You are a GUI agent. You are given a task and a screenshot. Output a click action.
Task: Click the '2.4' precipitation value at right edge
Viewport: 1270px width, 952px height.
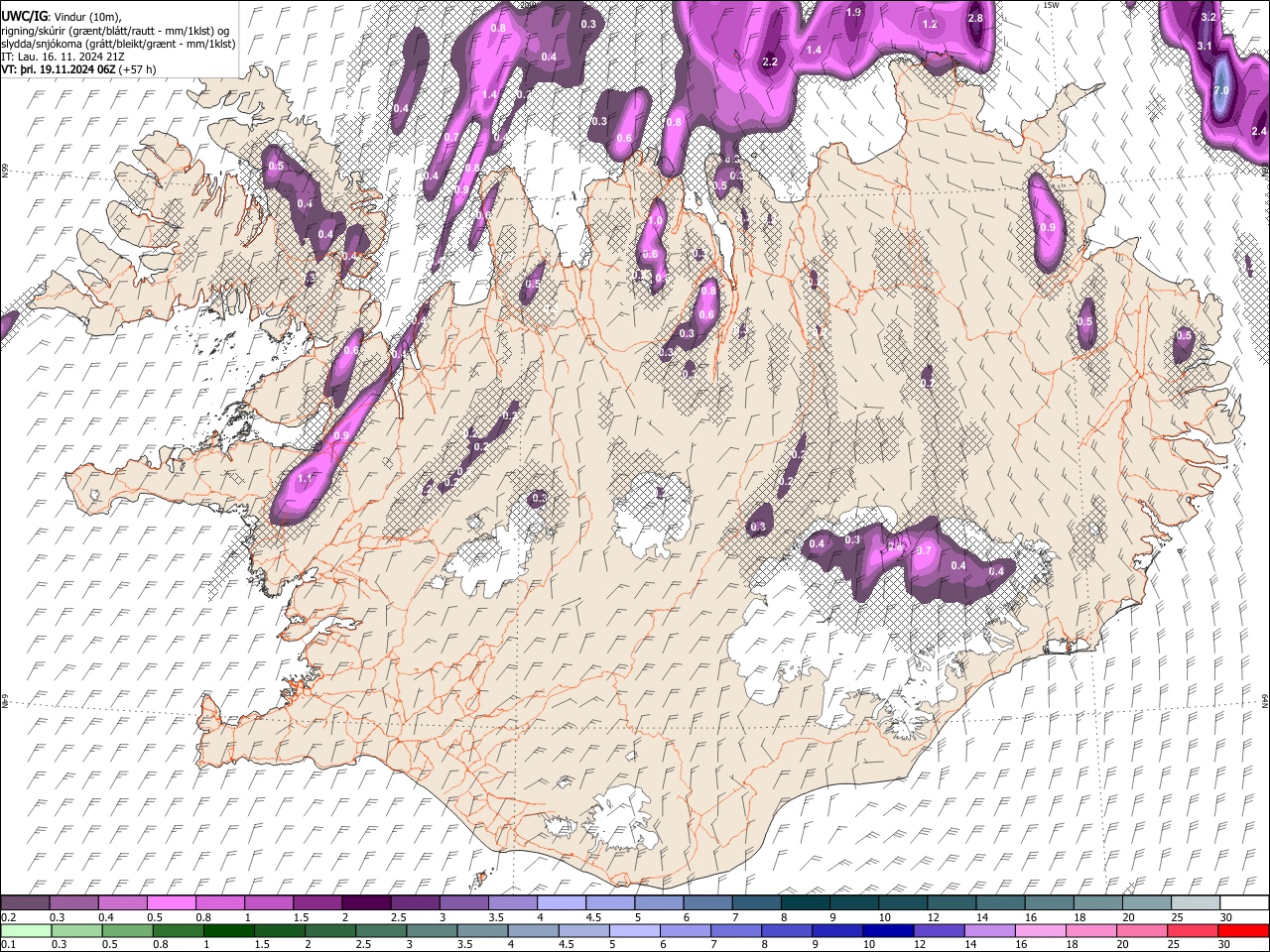1259,131
